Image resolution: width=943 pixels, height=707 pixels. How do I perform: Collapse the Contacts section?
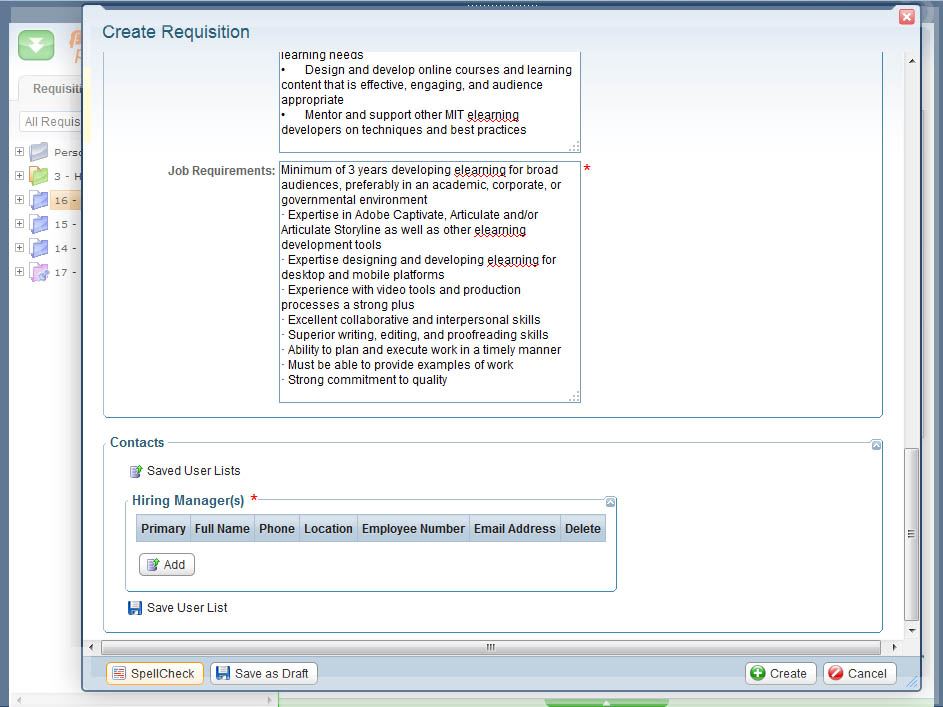tap(876, 445)
